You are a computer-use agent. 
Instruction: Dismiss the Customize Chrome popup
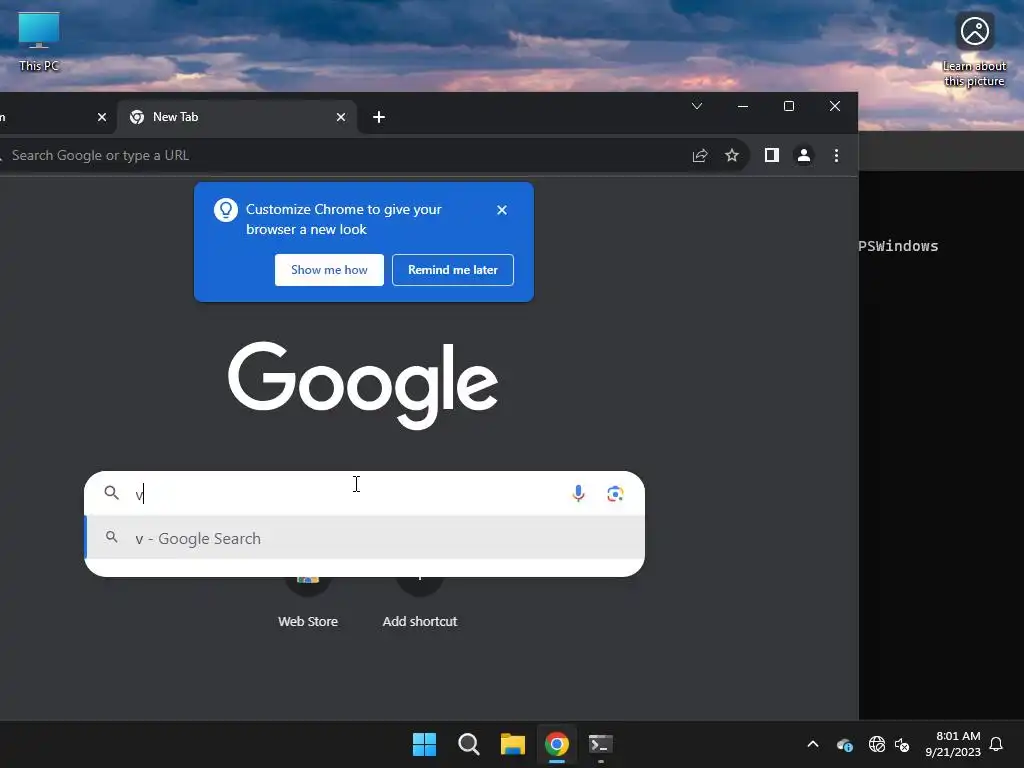(502, 210)
